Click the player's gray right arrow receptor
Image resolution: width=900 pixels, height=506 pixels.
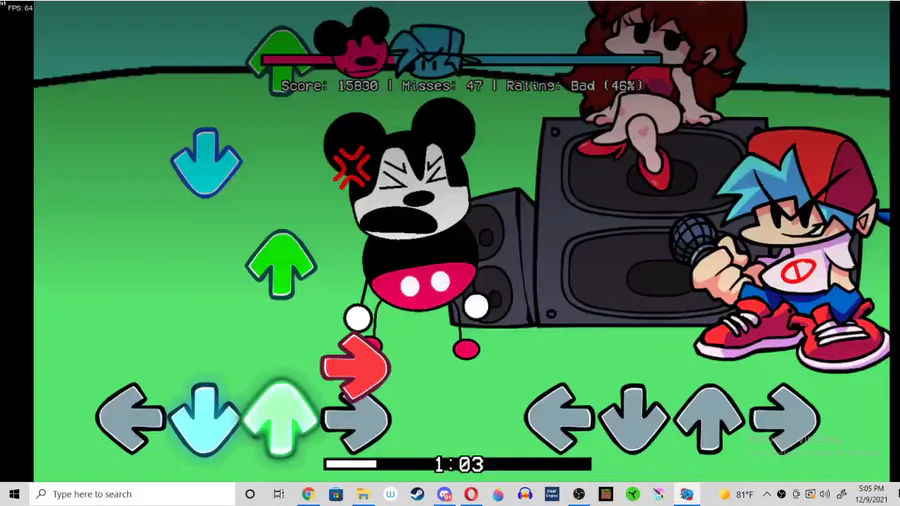[x=784, y=418]
